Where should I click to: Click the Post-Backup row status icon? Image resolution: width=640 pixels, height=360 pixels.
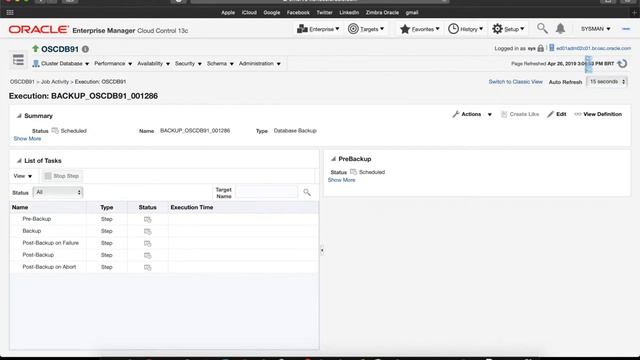tap(147, 256)
